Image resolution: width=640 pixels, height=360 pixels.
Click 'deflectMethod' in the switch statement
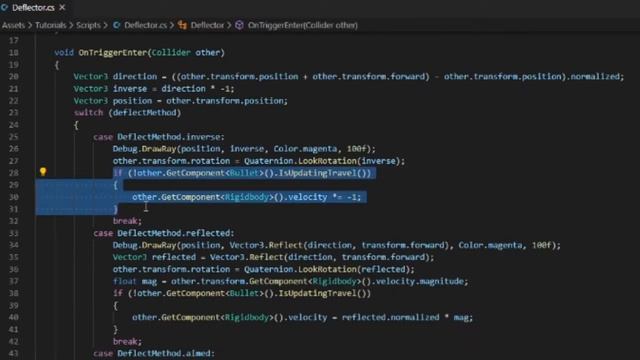tap(144, 113)
